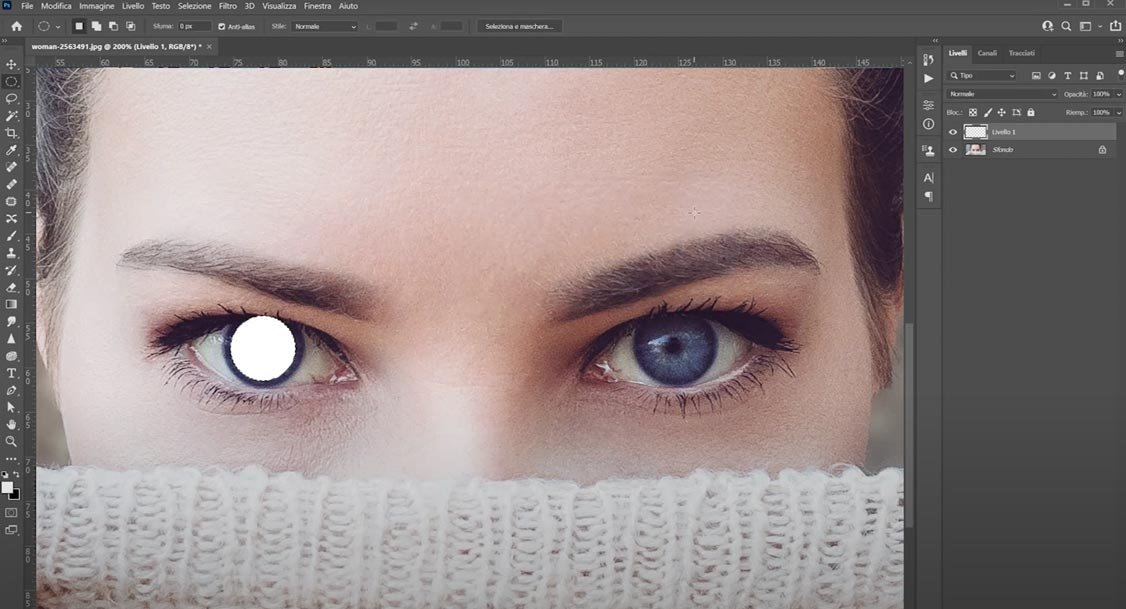Click the swap foreground/background colors arrow
This screenshot has height=609, width=1126.
pos(17,474)
